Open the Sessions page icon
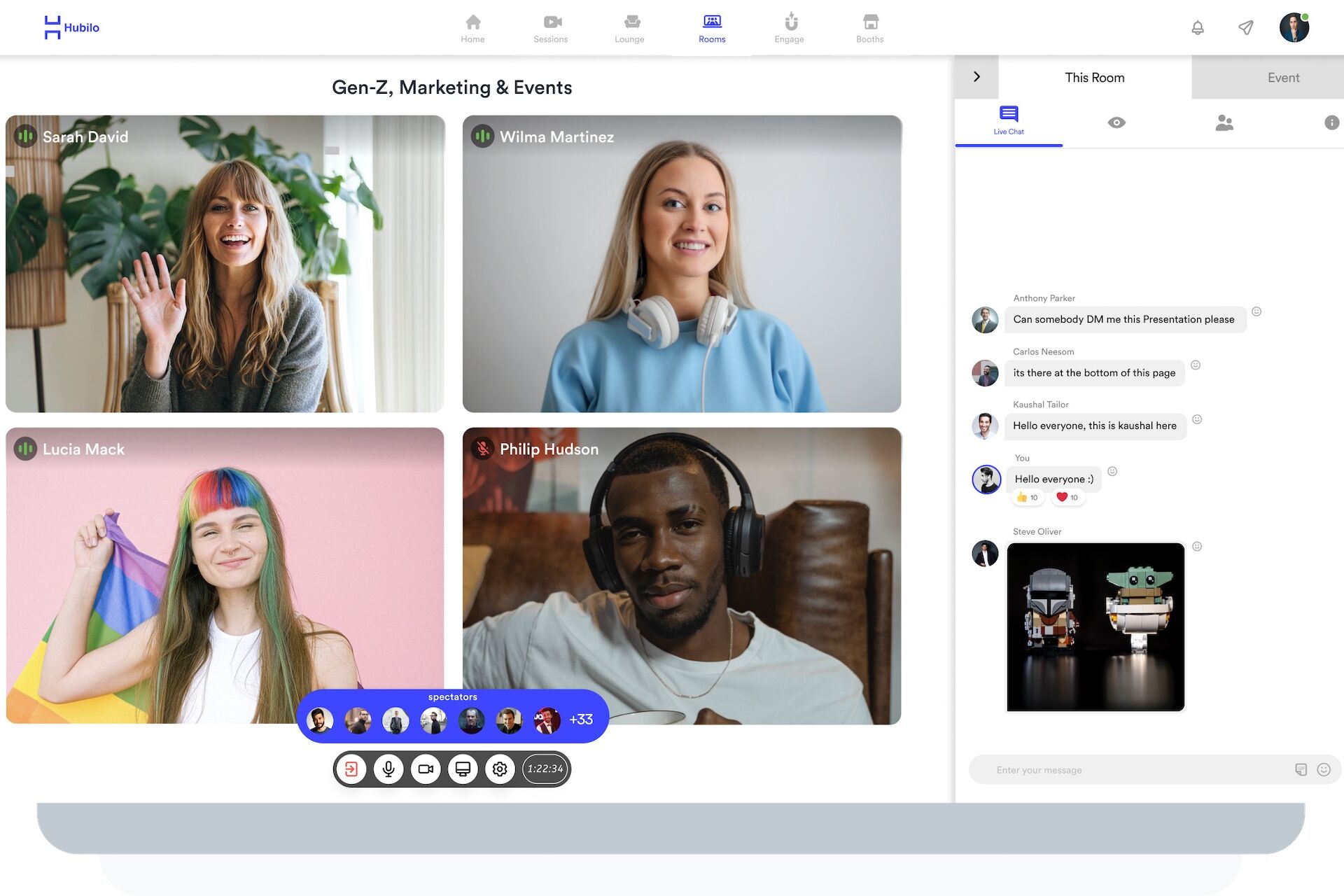Screen dimensions: 1344x896 coord(552,22)
